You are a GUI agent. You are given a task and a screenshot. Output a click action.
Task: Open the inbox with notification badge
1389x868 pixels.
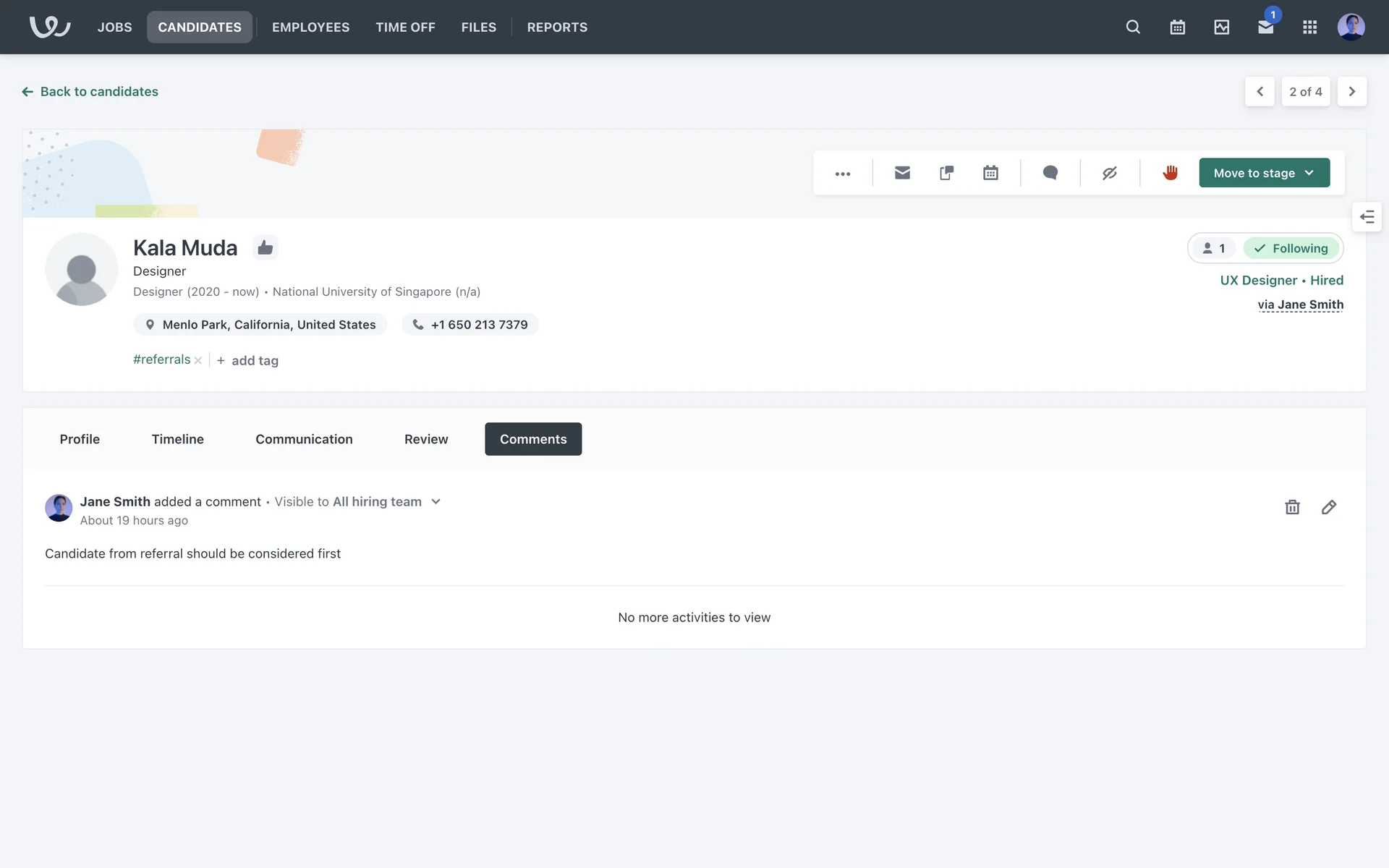click(1265, 27)
